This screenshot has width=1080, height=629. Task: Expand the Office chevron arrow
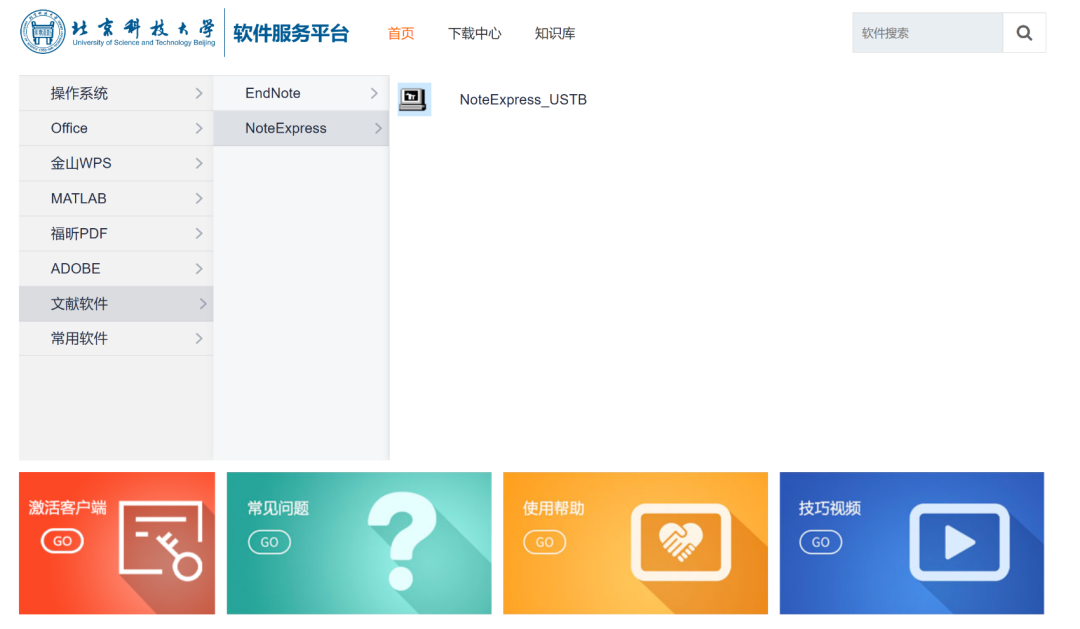coord(199,128)
